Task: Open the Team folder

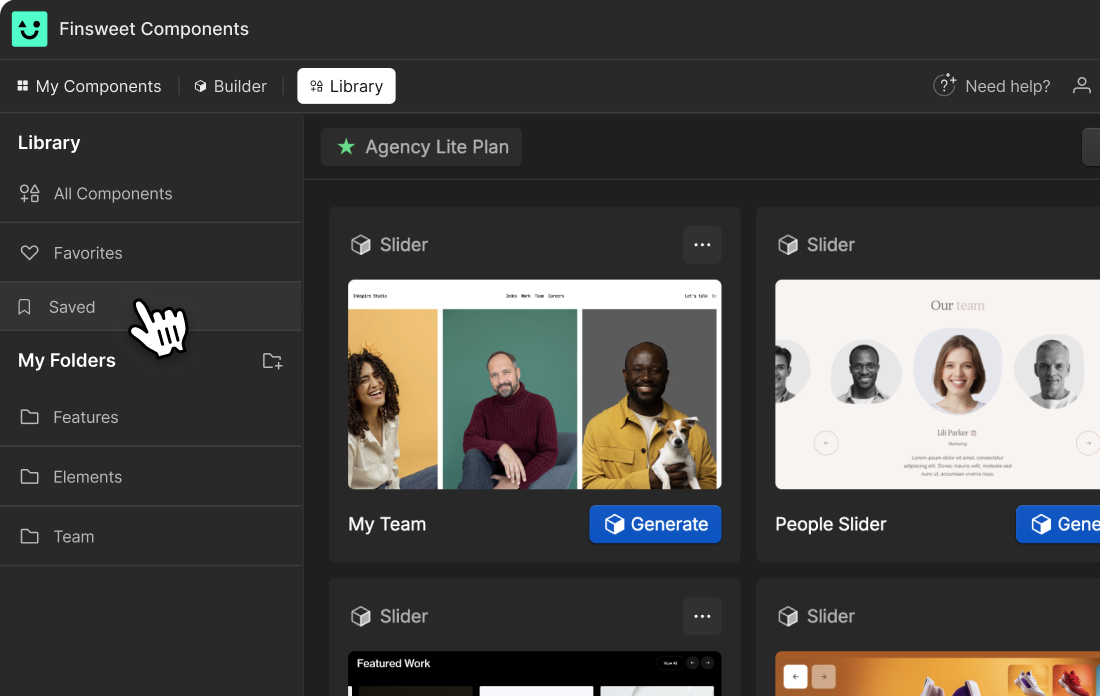Action: tap(151, 536)
